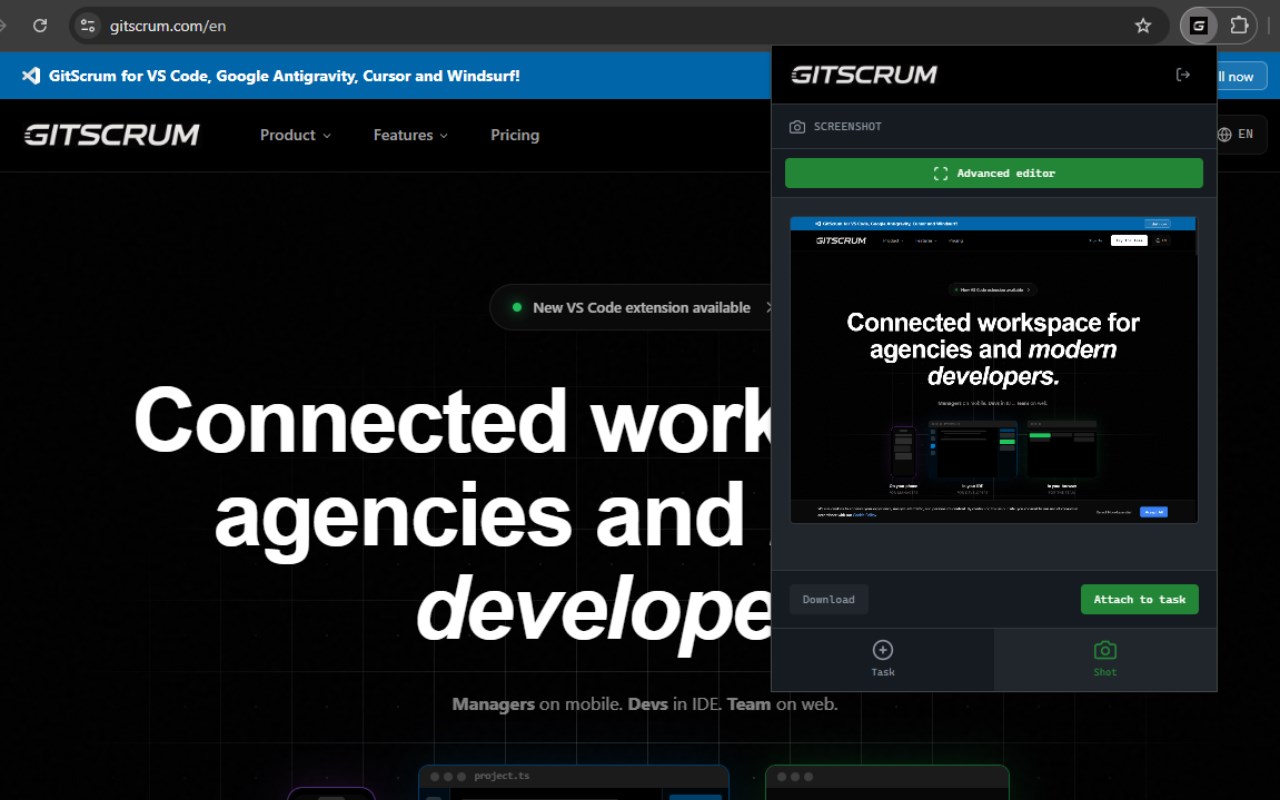
Task: Reload the page in the browser
Action: (x=40, y=26)
